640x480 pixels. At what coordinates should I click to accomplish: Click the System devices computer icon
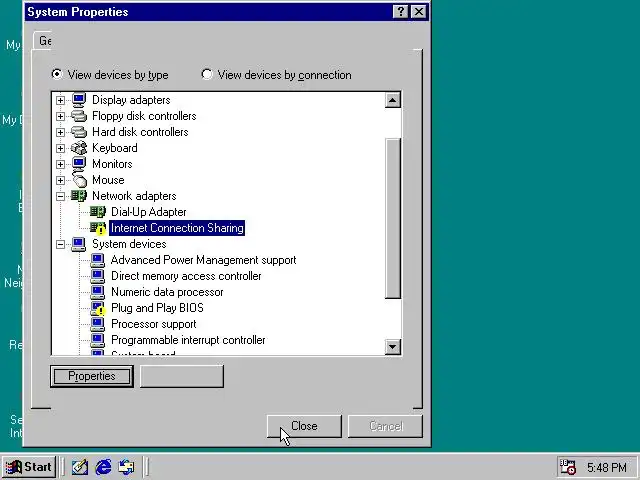point(79,244)
